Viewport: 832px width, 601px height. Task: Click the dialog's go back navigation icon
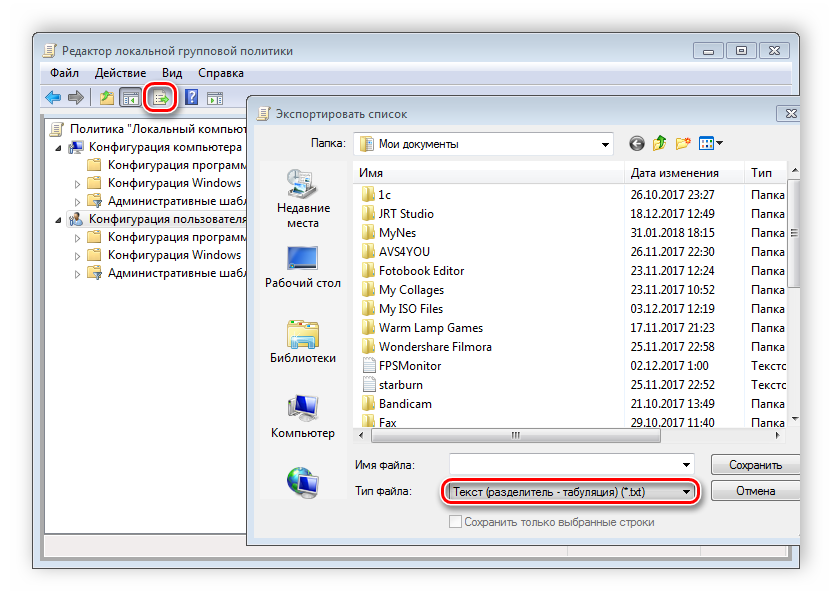pos(637,144)
